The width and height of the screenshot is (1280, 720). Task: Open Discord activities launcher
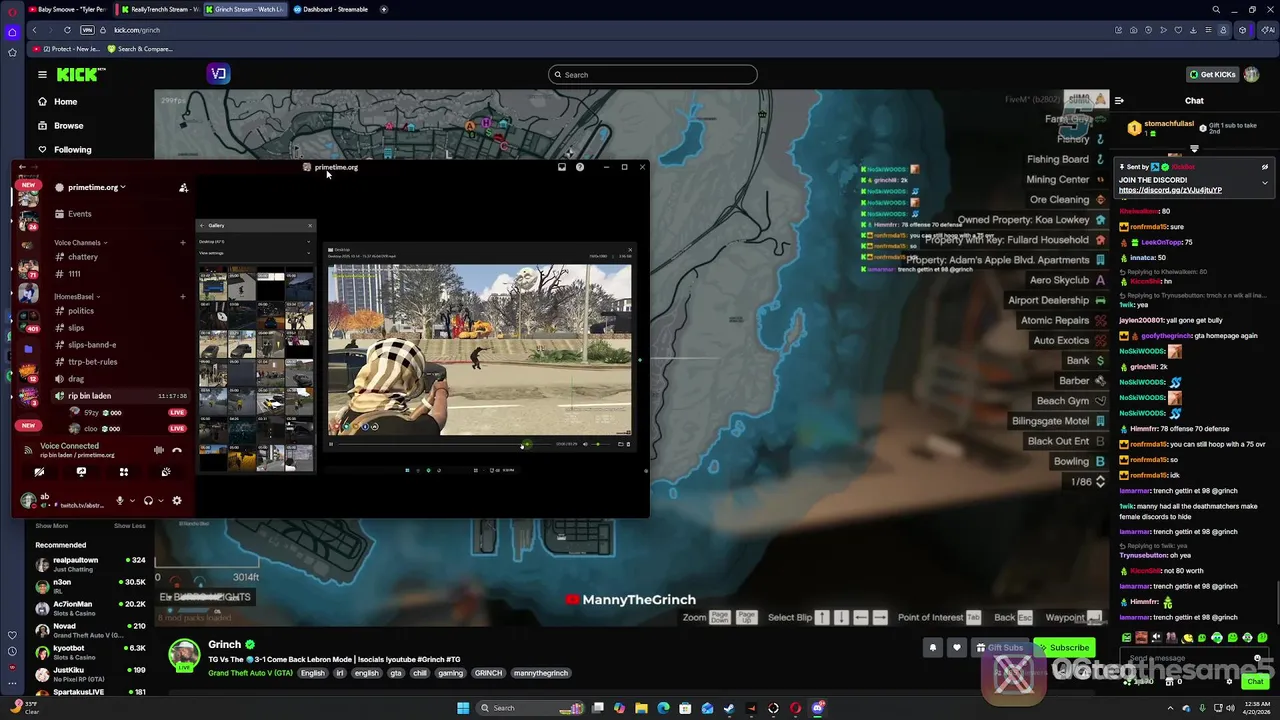coord(124,472)
